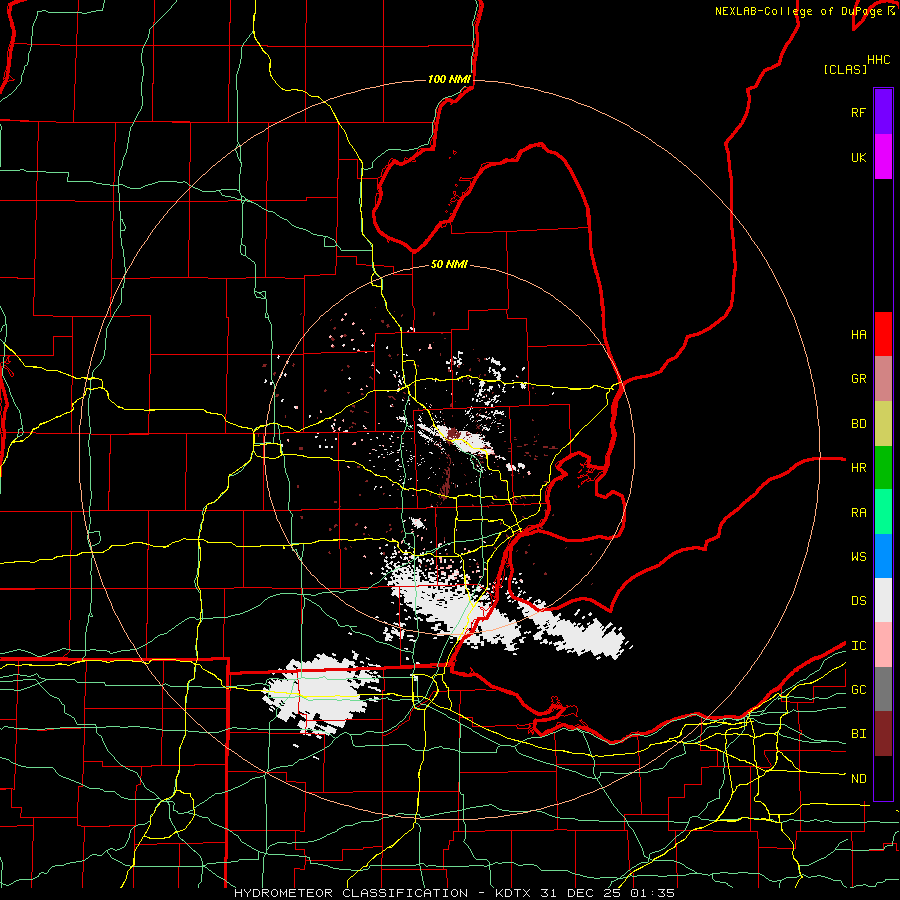900x900 pixels.
Task: Click the UK magenta legend color block
Action: click(883, 157)
